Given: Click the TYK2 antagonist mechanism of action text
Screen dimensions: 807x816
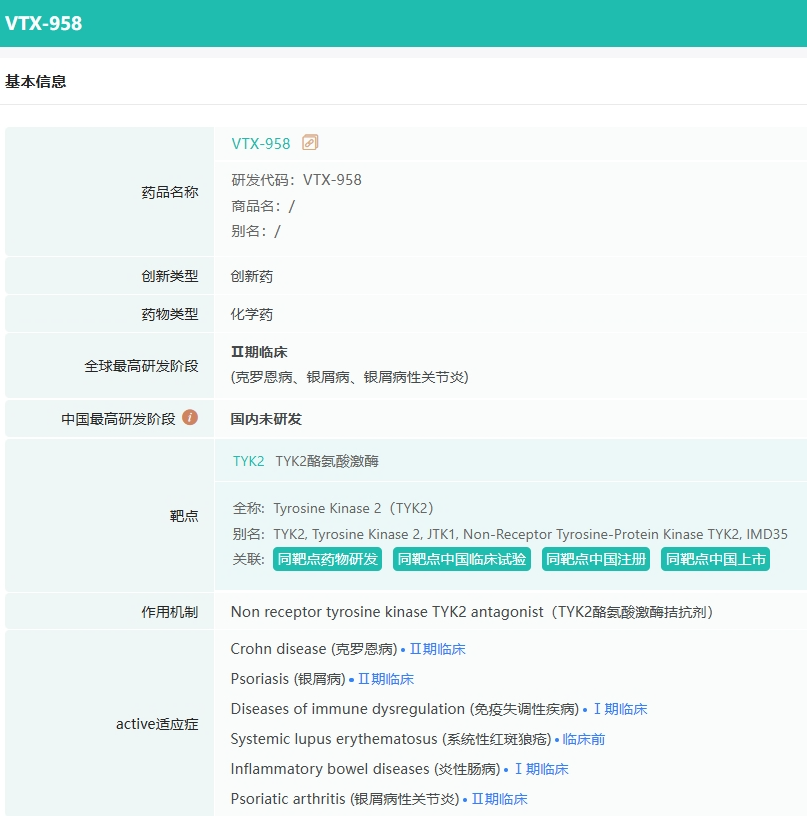Looking at the screenshot, I should [471, 611].
